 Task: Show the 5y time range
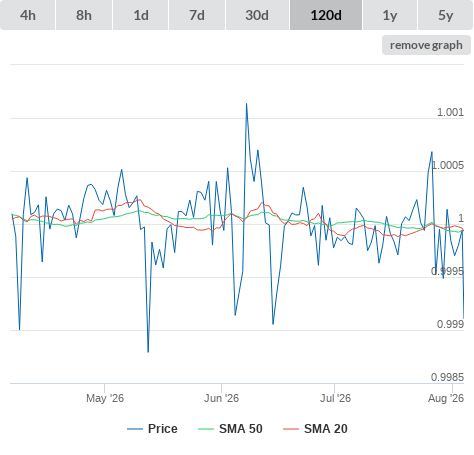[x=446, y=15]
